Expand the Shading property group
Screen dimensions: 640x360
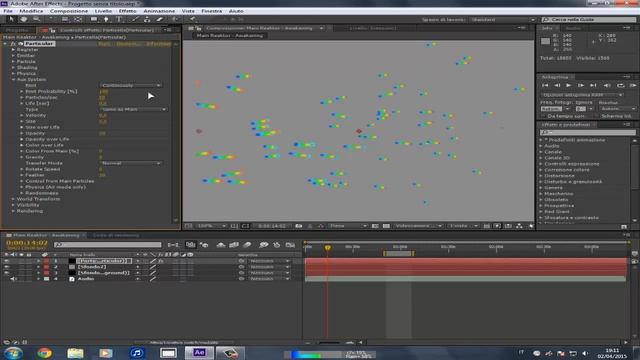coord(13,67)
